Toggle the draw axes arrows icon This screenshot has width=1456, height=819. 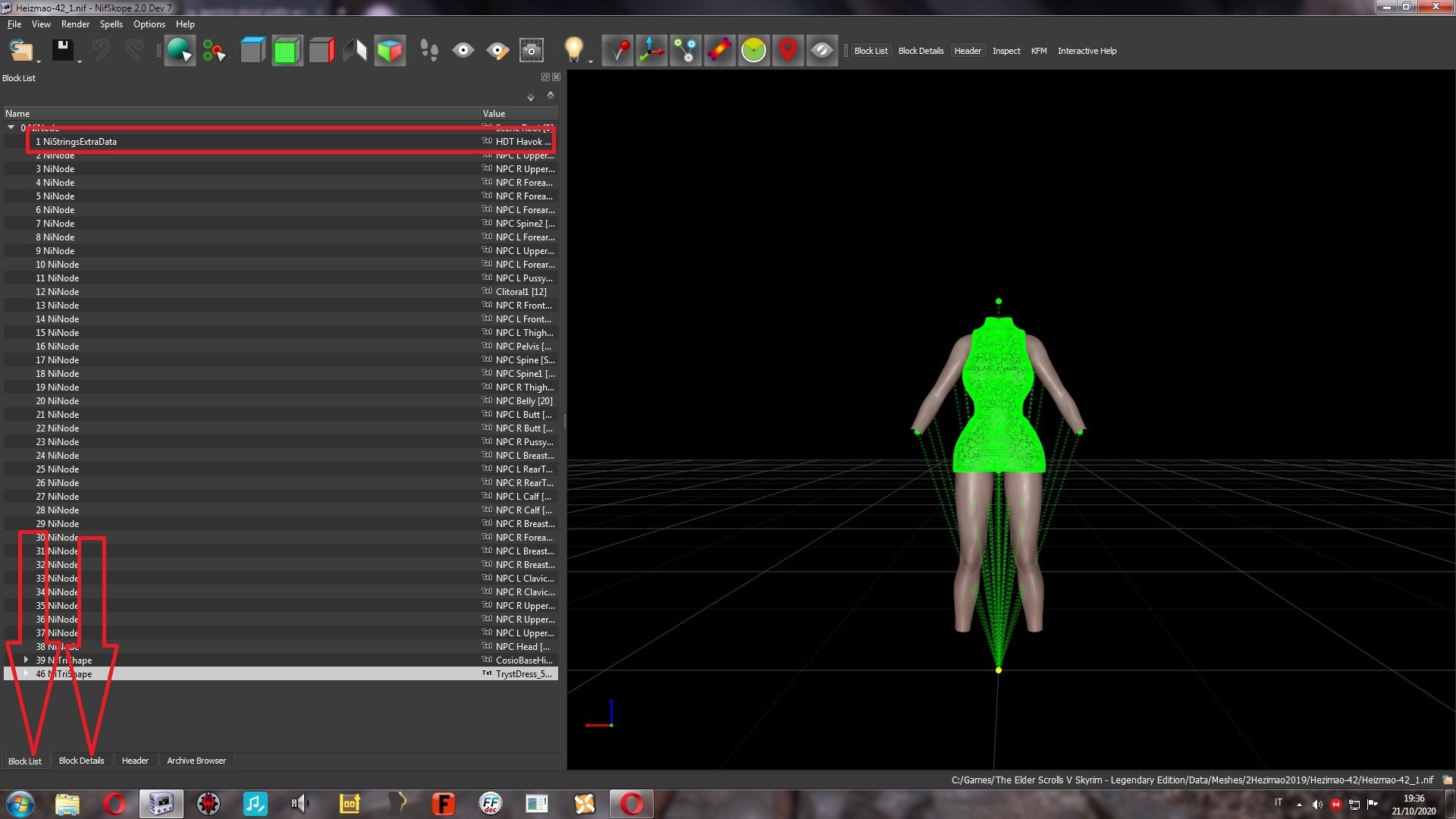click(651, 51)
